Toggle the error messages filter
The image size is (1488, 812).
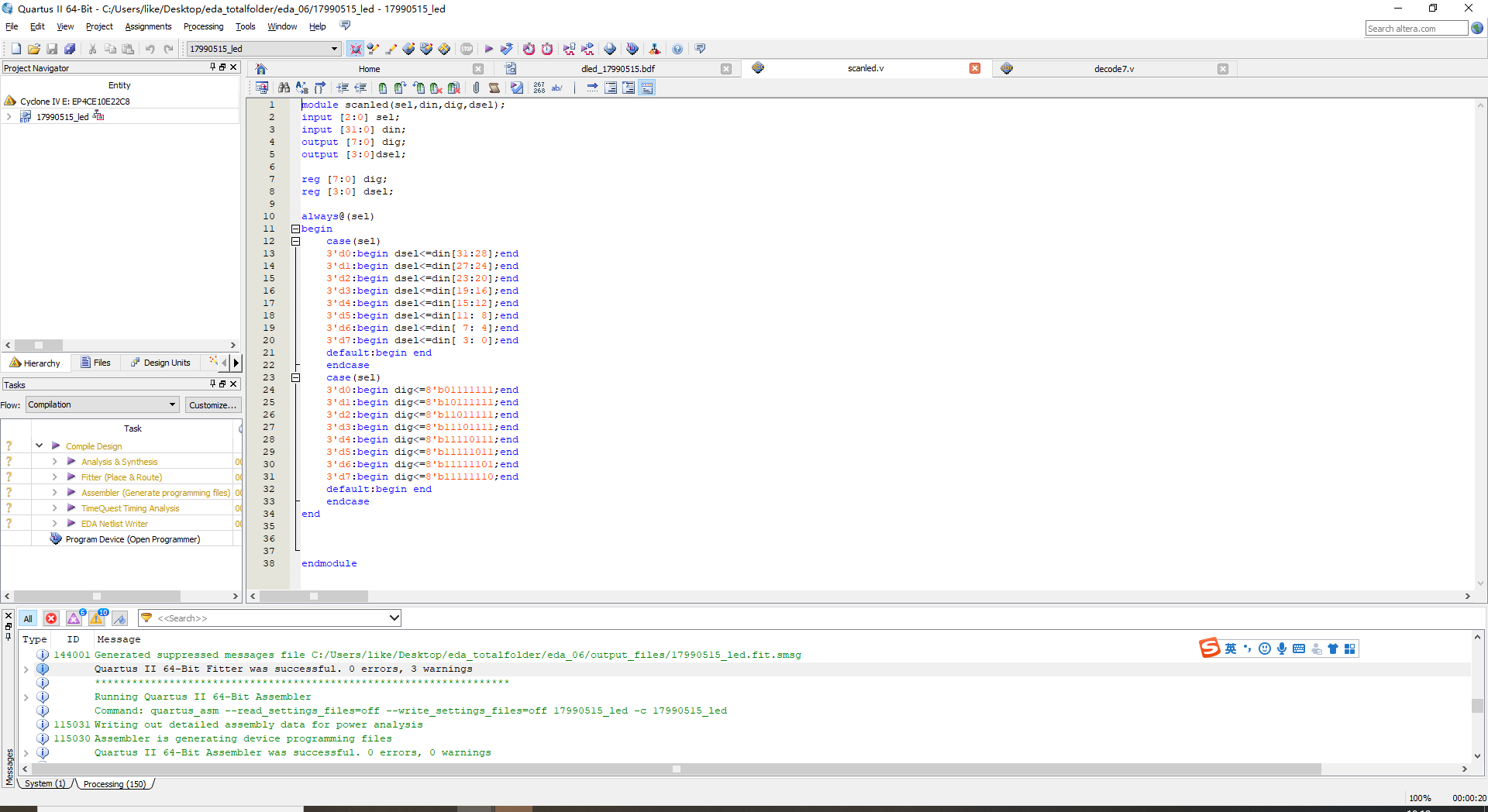[x=51, y=618]
